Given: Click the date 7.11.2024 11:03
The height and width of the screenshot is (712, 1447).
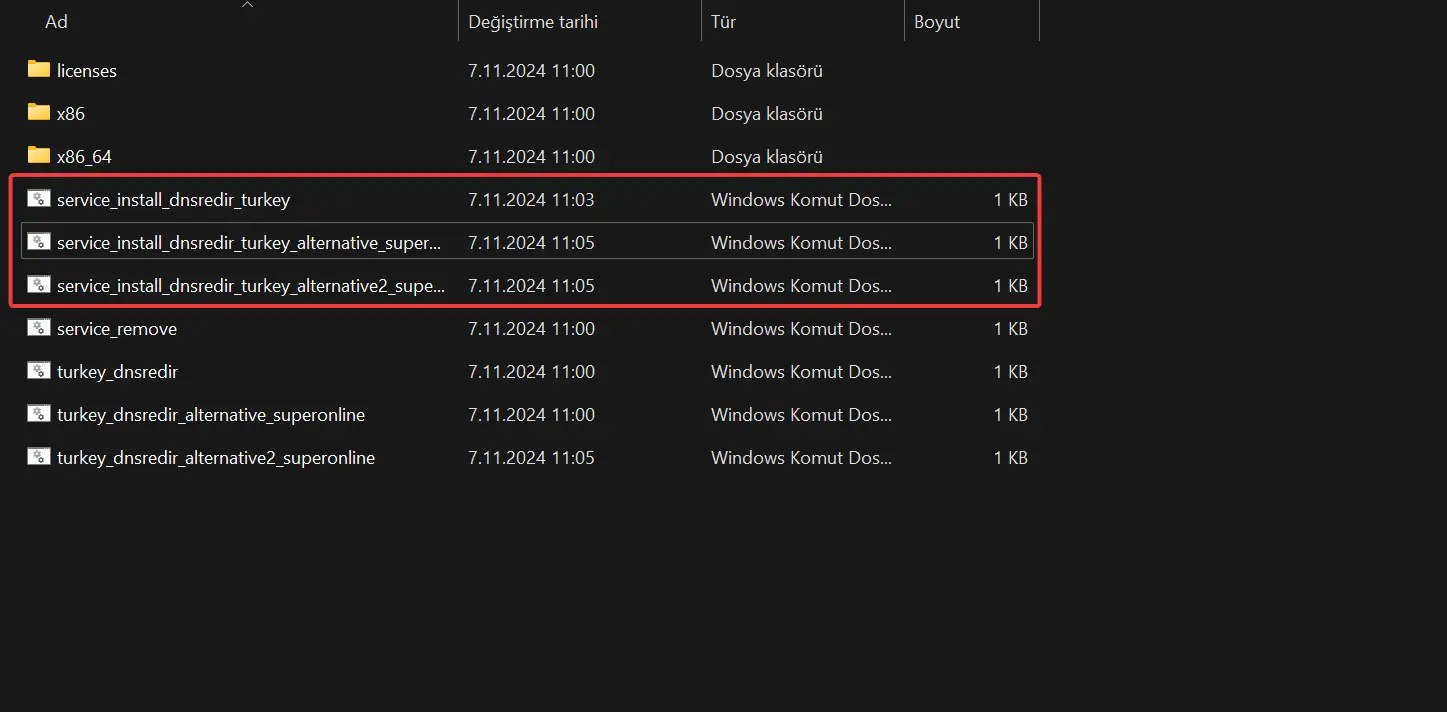Looking at the screenshot, I should tap(531, 200).
